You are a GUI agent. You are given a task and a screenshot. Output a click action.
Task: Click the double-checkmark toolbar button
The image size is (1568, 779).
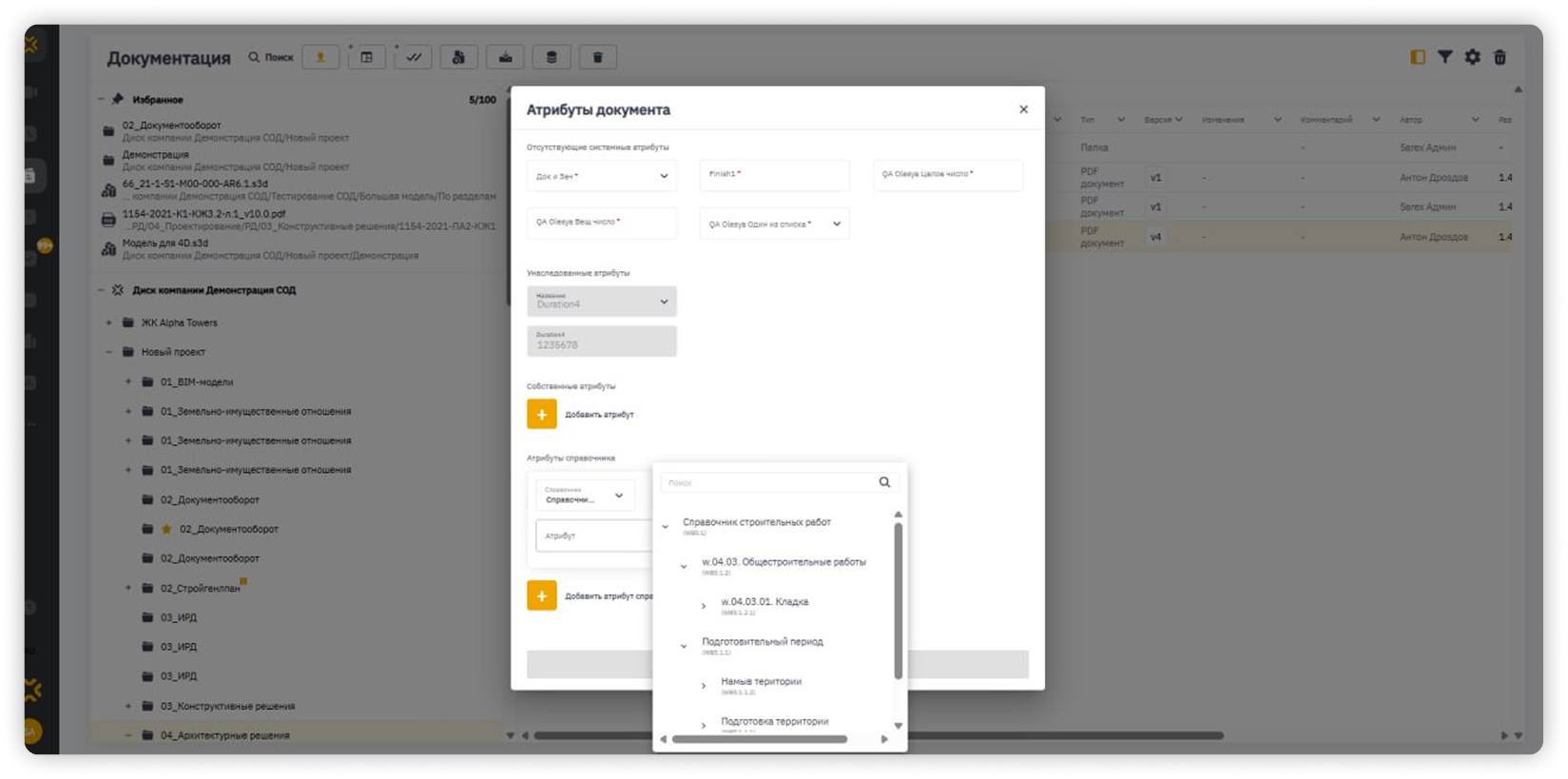pos(414,57)
